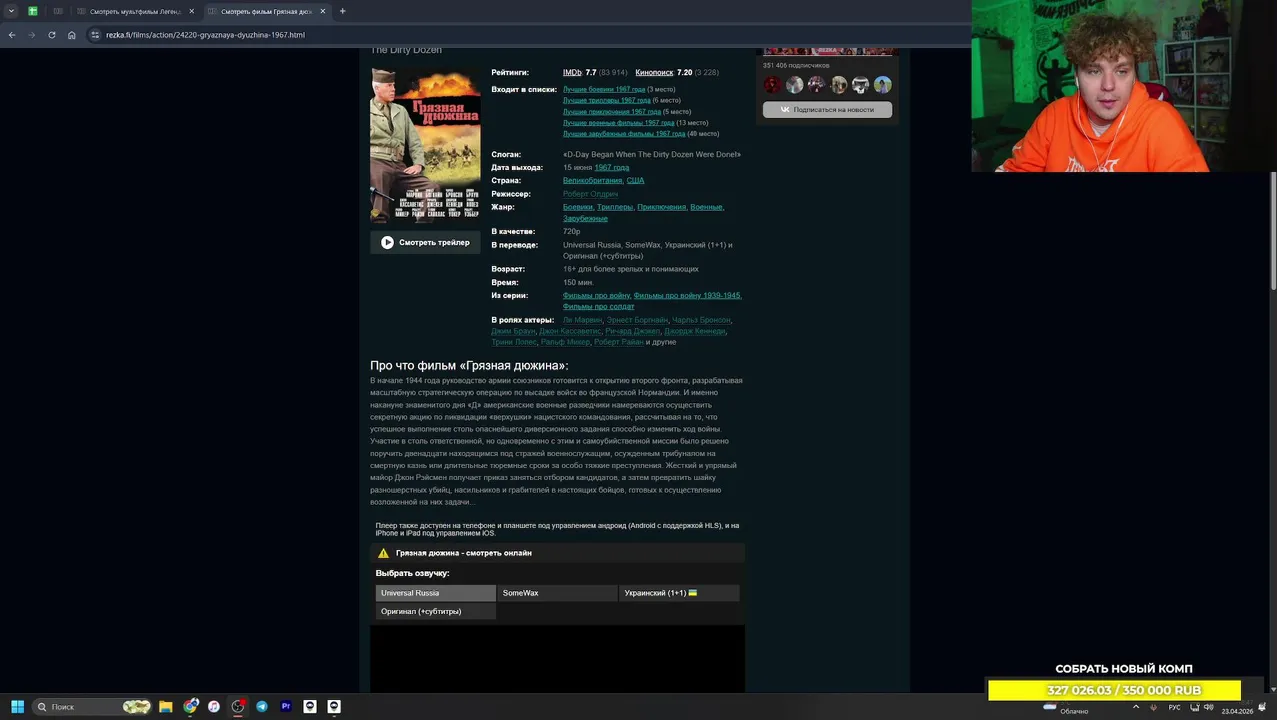Open the США country link

[x=635, y=180]
